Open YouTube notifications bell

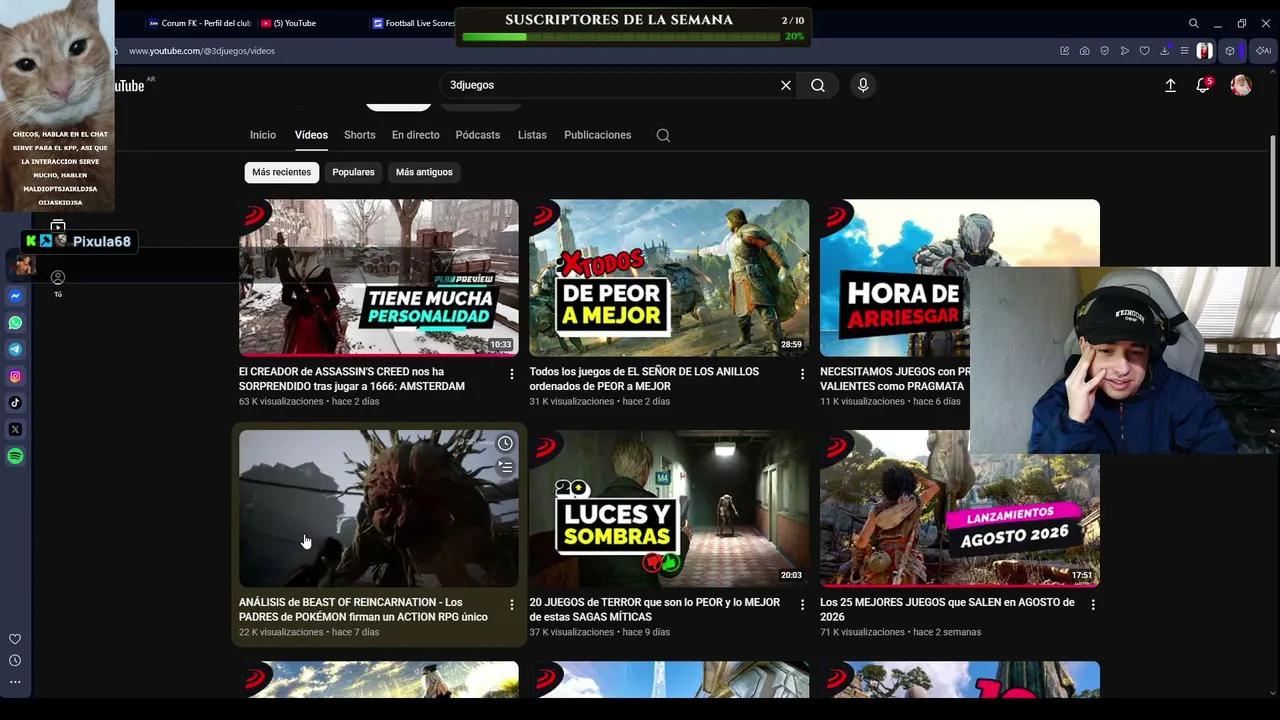[x=1203, y=86]
